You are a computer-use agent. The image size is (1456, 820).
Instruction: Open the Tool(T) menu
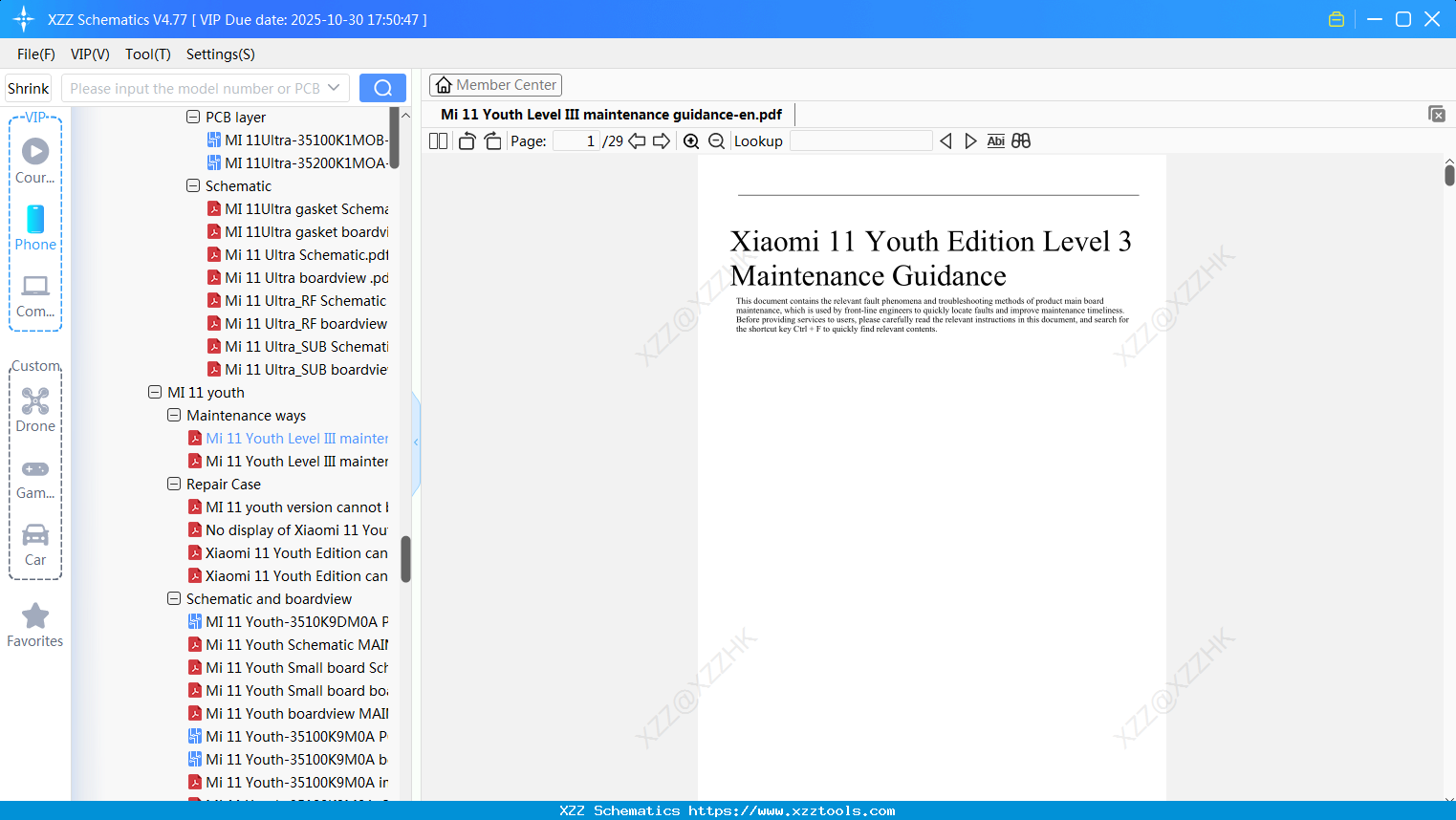coord(147,54)
